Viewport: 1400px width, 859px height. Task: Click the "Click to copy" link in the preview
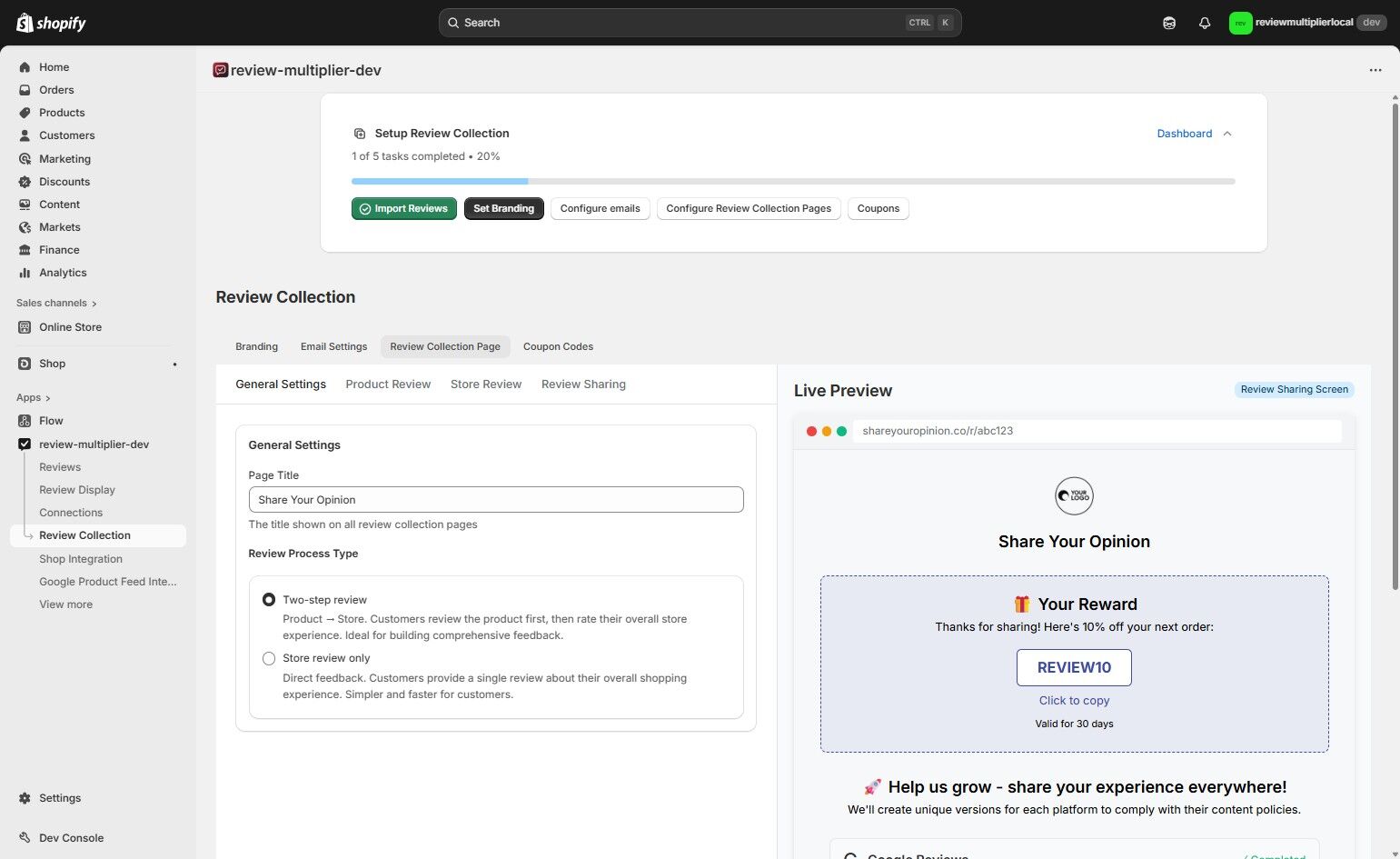click(1074, 700)
